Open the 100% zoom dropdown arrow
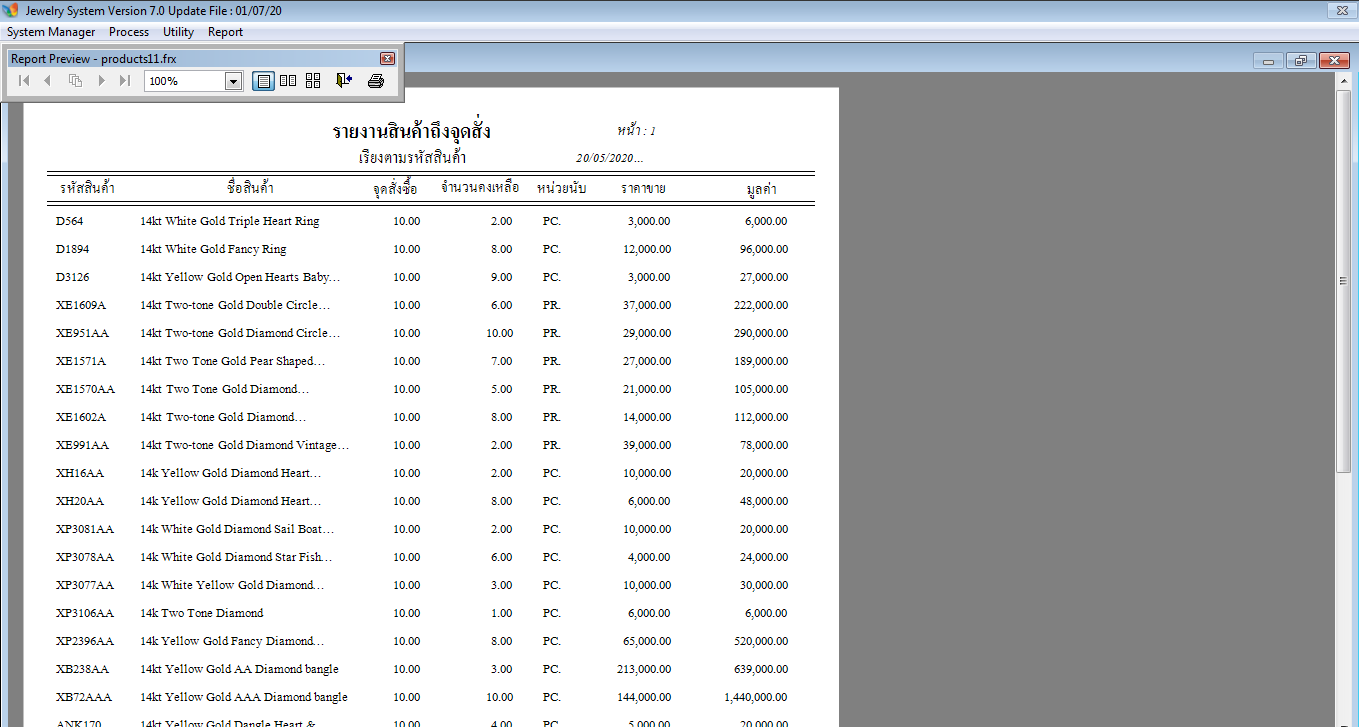The image size is (1359, 727). point(233,81)
